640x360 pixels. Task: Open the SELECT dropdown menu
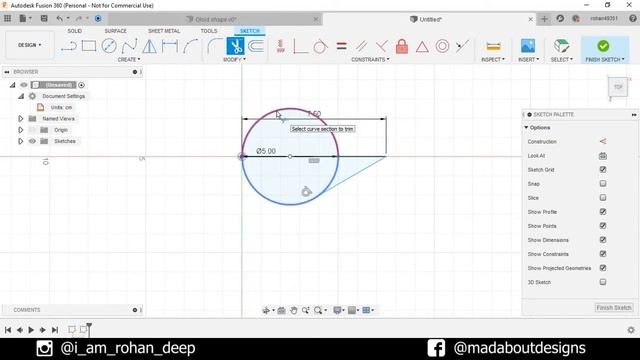pyautogui.click(x=562, y=60)
